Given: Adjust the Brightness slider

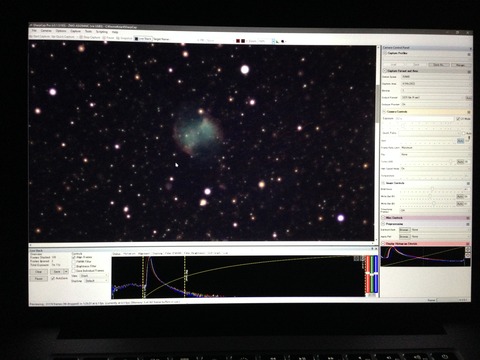Looking at the screenshot, I should coord(432,189).
